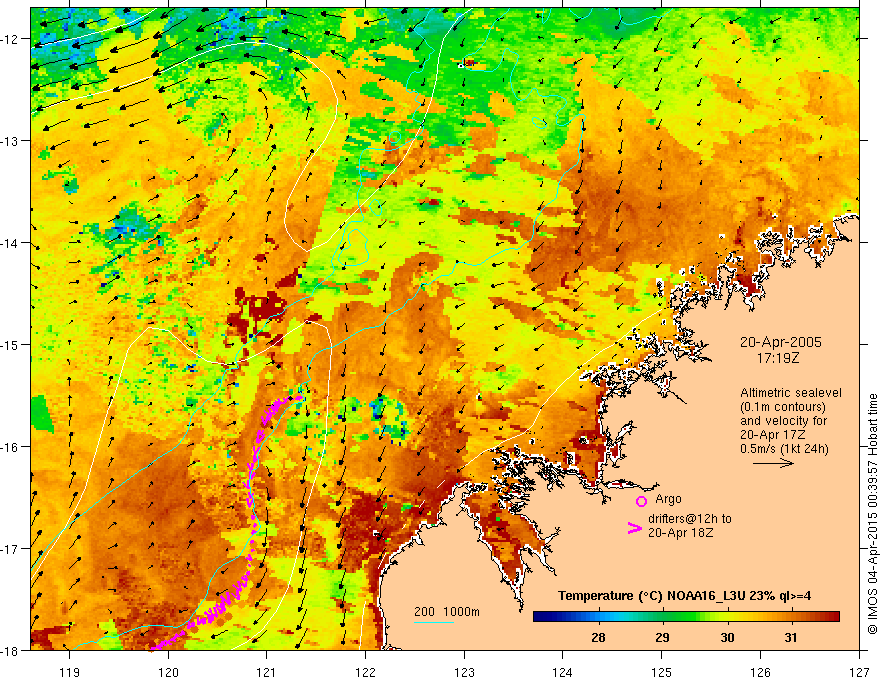Click the longitude axis label 126

(760, 672)
